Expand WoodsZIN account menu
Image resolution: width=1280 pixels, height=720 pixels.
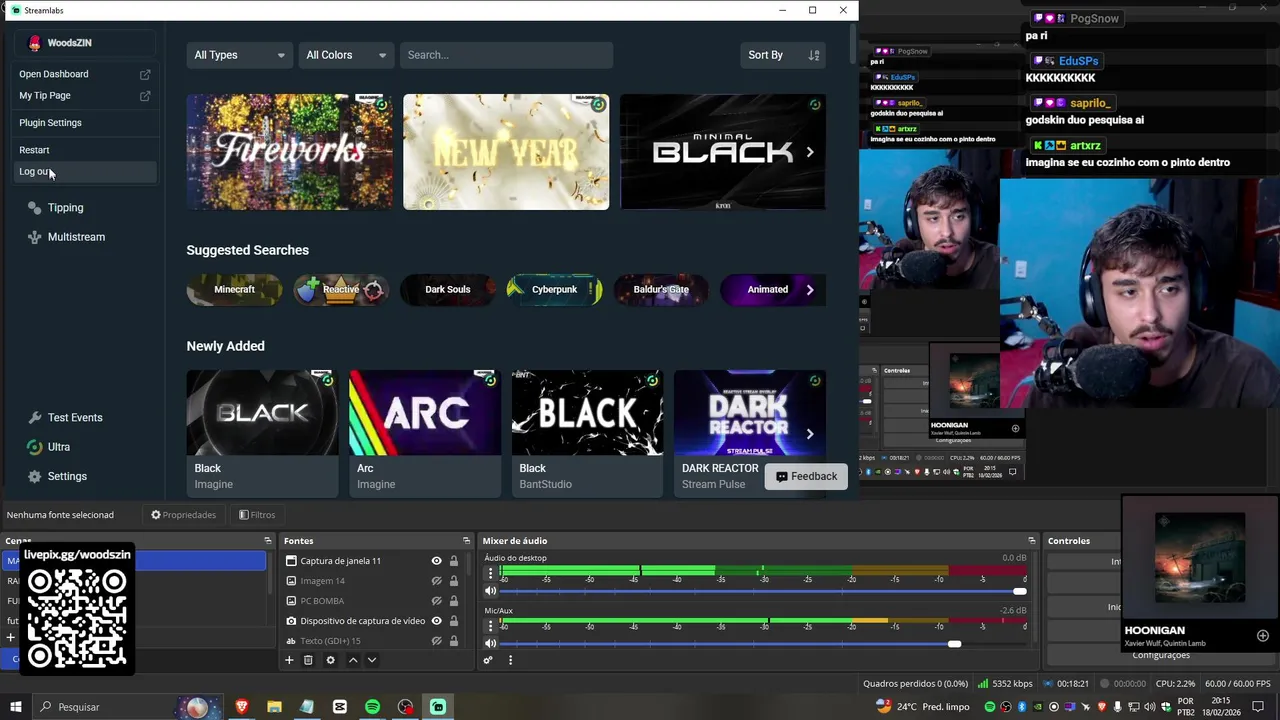(x=85, y=43)
